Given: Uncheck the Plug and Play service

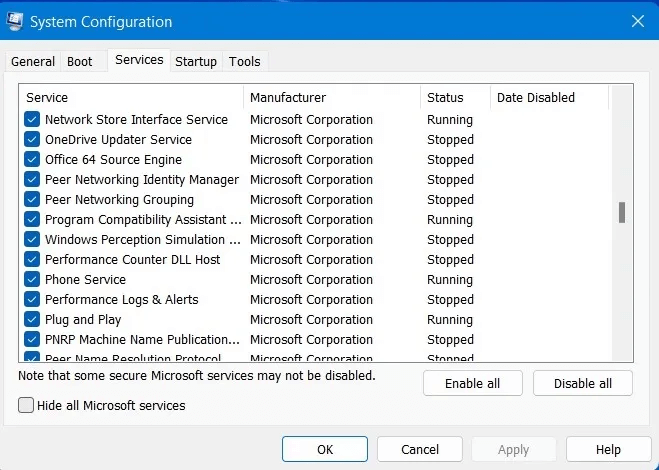Looking at the screenshot, I should coord(32,320).
